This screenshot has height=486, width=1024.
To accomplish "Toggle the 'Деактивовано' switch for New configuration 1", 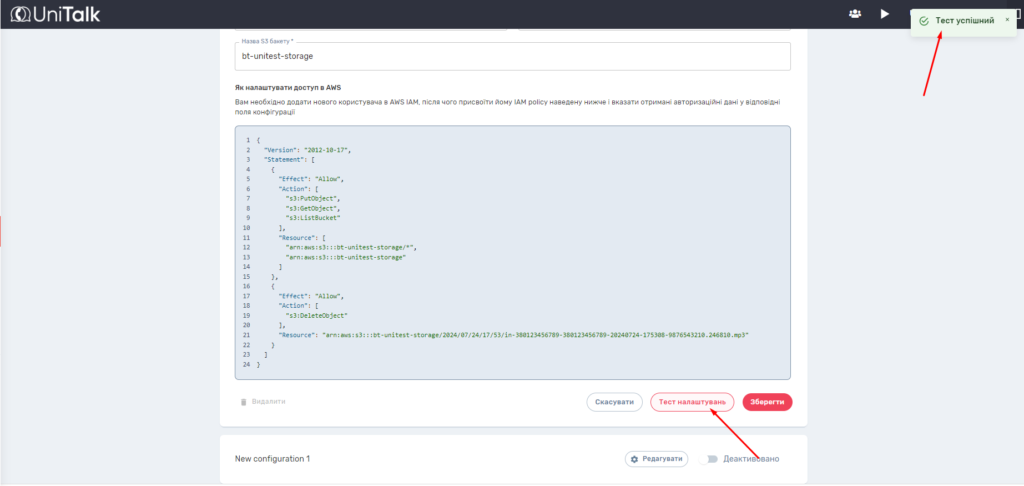I will coord(709,459).
